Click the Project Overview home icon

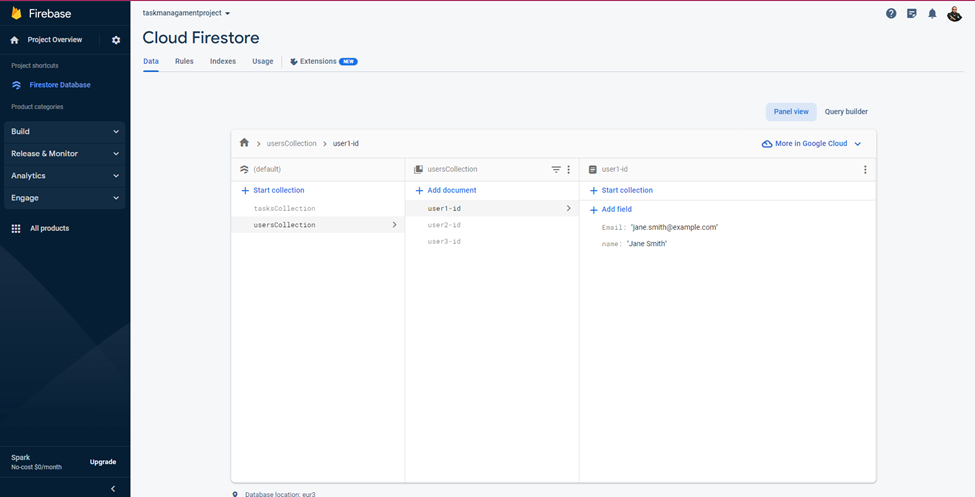tap(15, 40)
